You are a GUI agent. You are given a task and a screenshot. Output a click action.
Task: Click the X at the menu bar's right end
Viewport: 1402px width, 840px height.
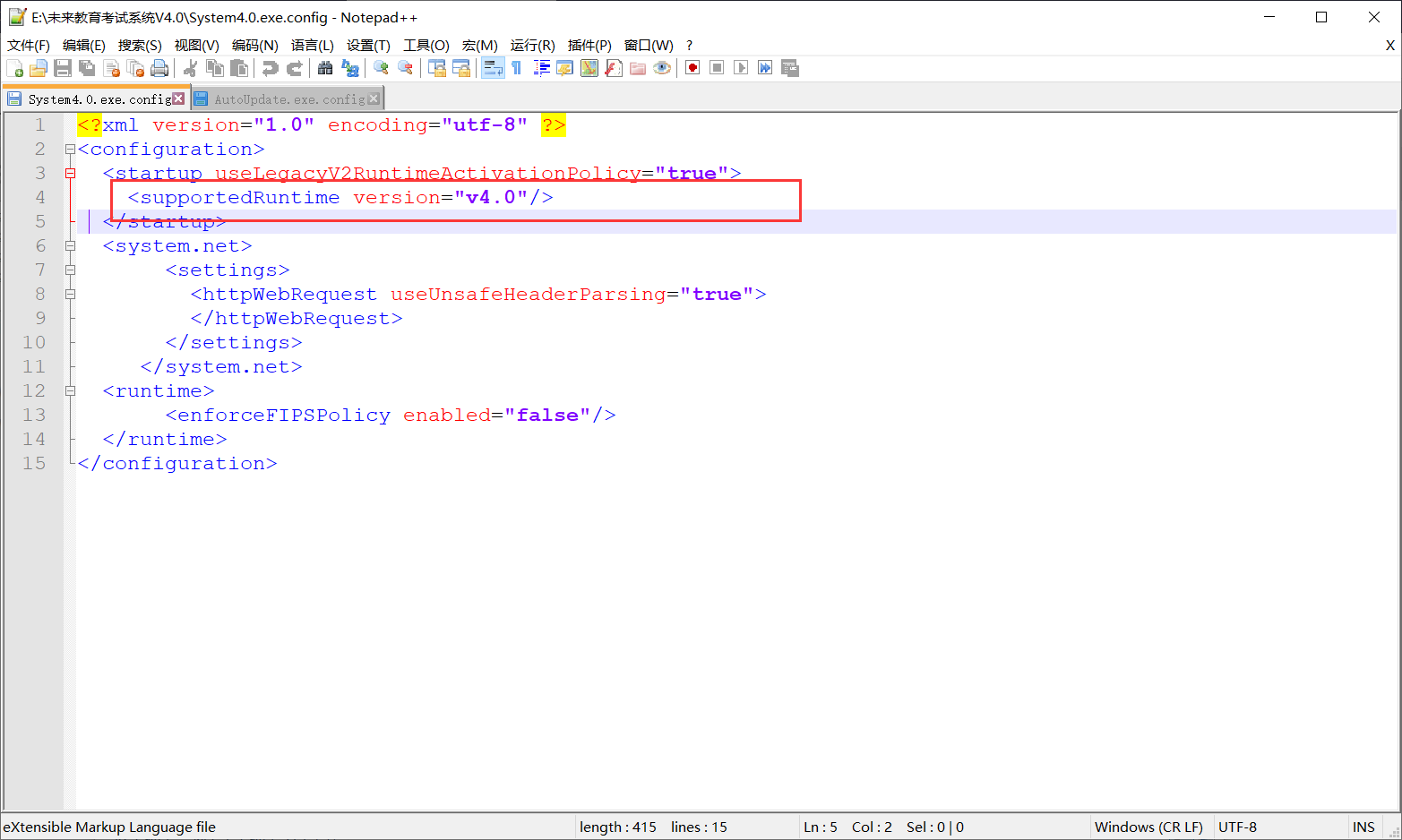pos(1390,45)
